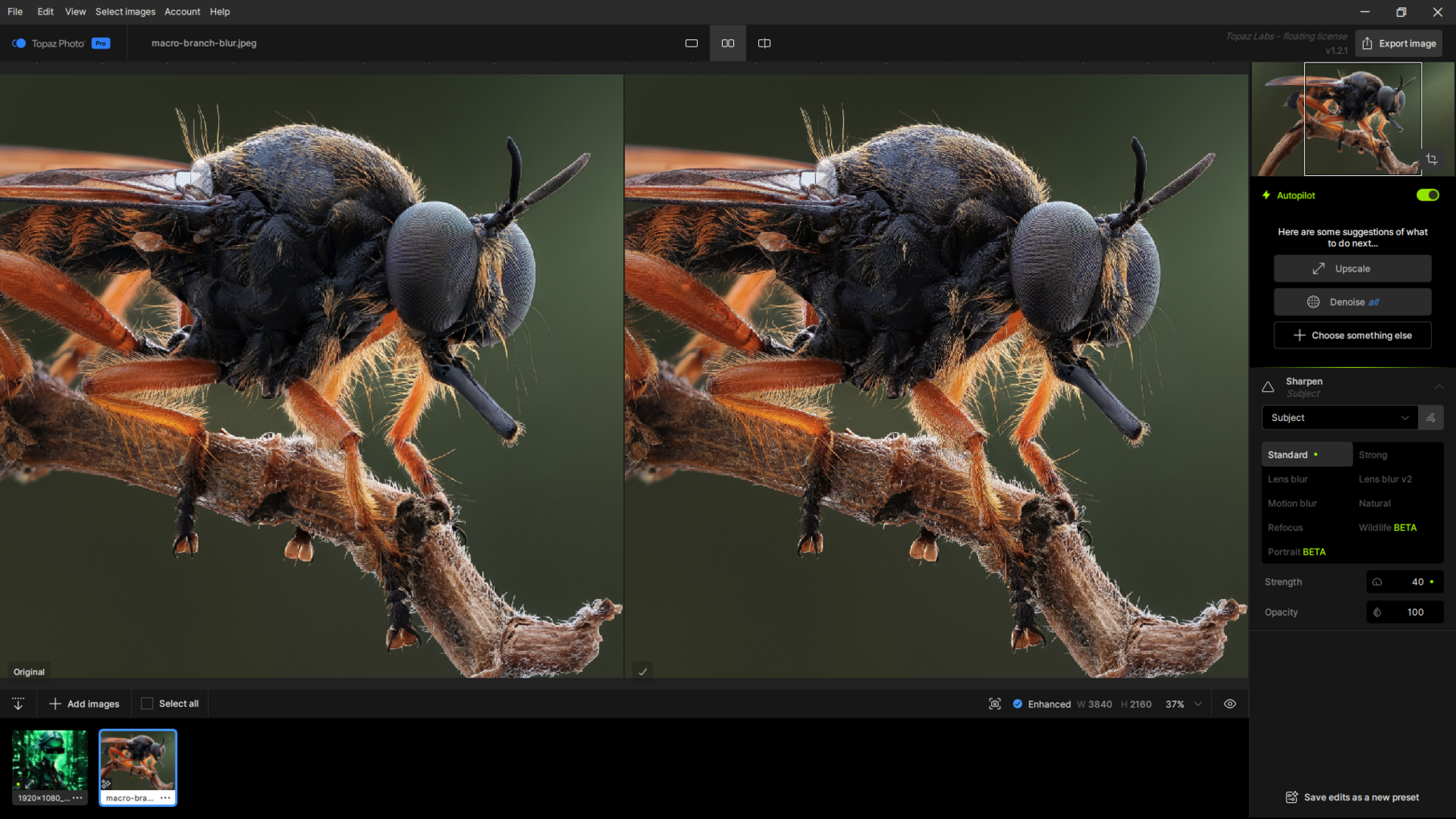
Task: Open the View menu
Action: (x=75, y=12)
